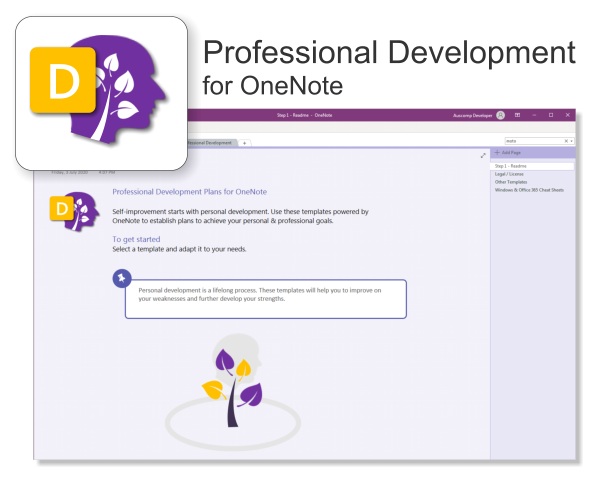This screenshot has width=600, height=490.
Task: Open the Step 1 - Readme page
Action: [532, 166]
